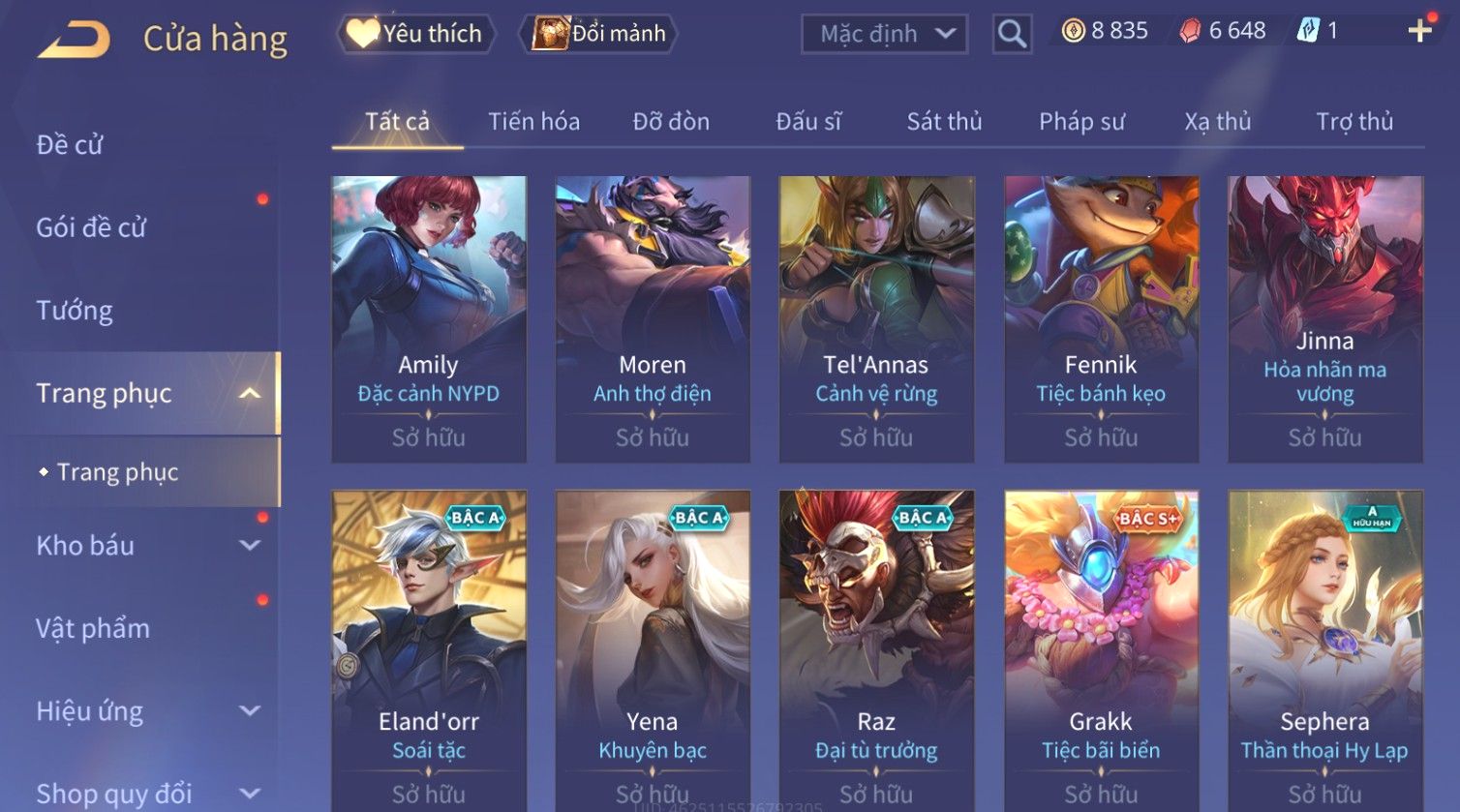
Task: Collapse the Trang phục sidebar section
Action: (x=250, y=393)
